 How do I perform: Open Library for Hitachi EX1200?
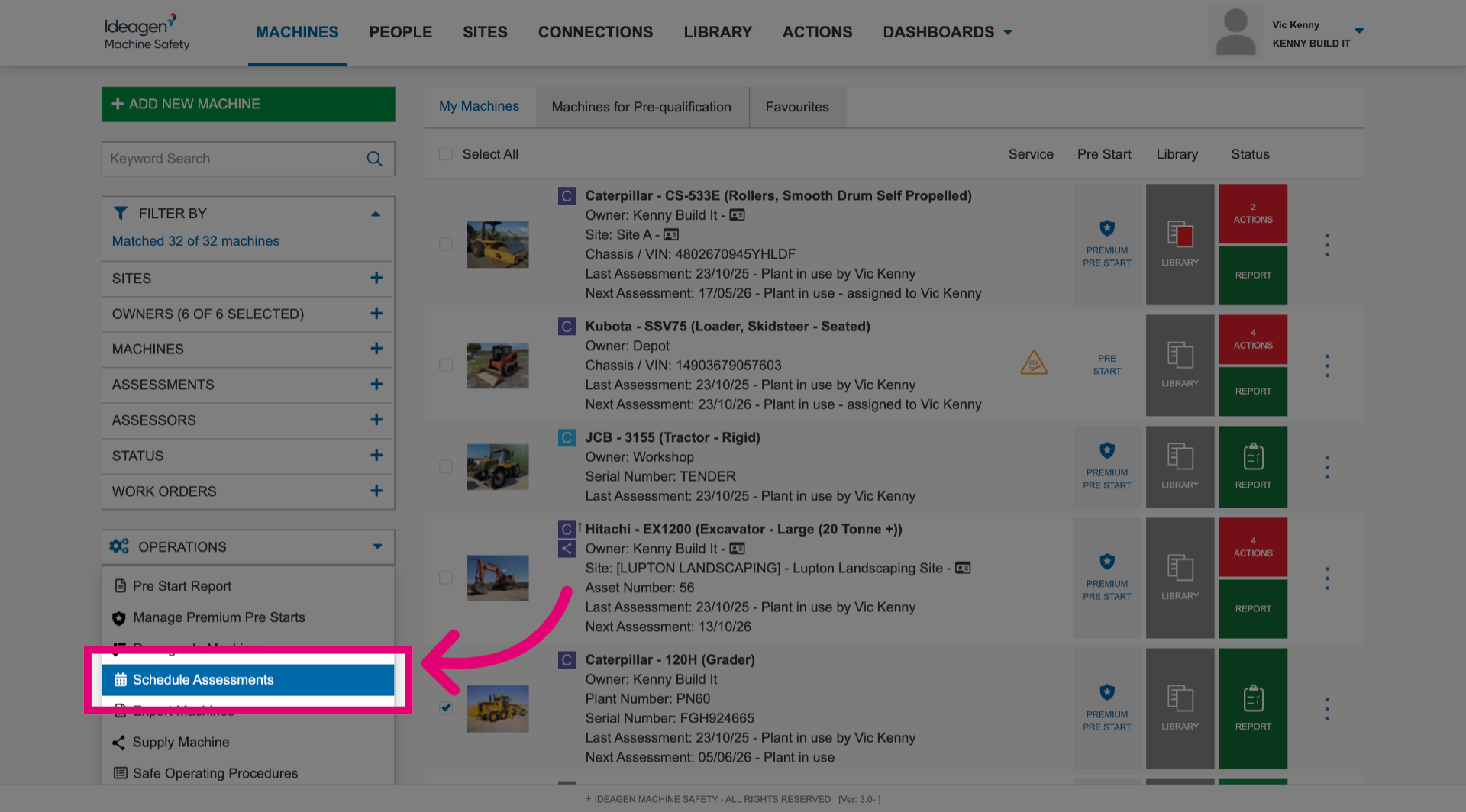point(1180,578)
